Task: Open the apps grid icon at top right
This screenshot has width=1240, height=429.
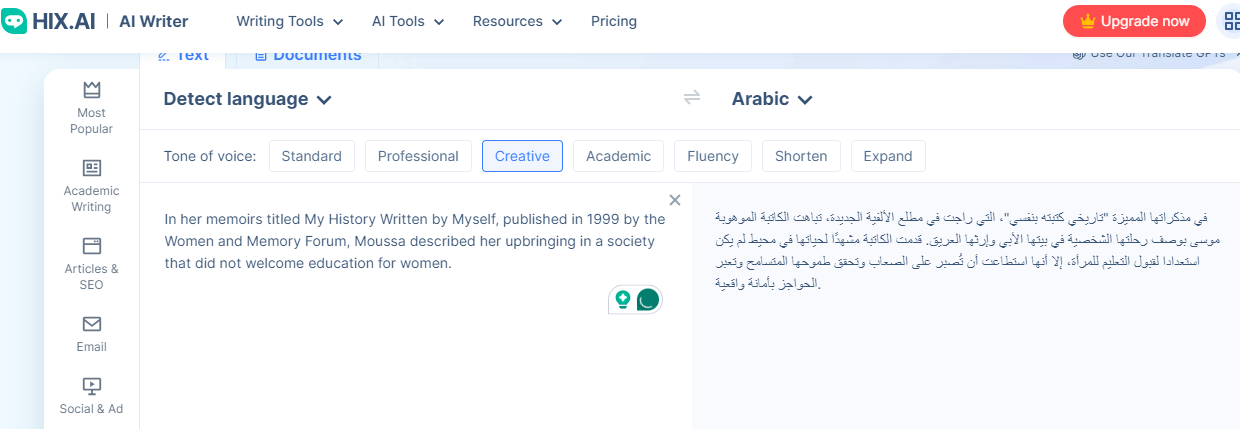Action: [x=1231, y=21]
